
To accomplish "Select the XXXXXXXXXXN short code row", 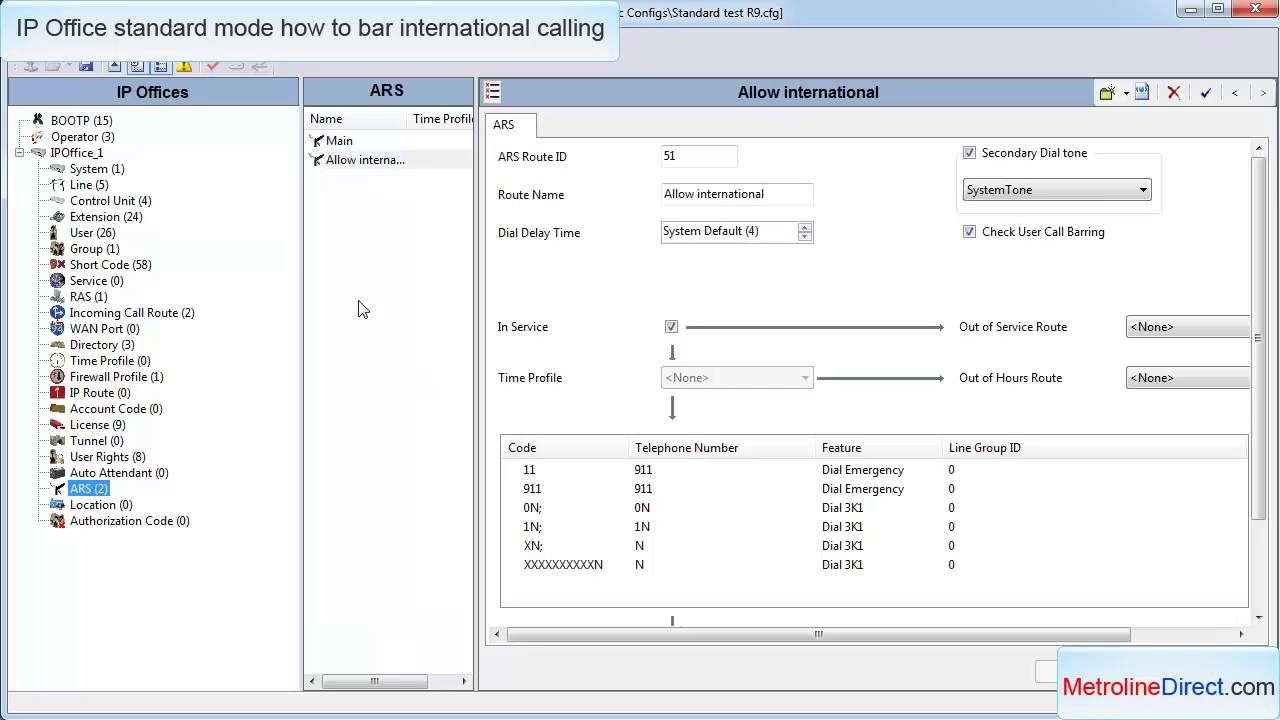I will click(x=874, y=565).
